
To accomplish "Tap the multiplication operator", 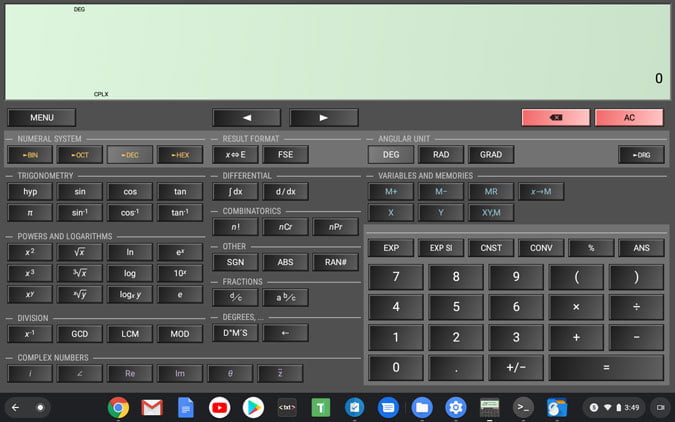I will tap(576, 307).
